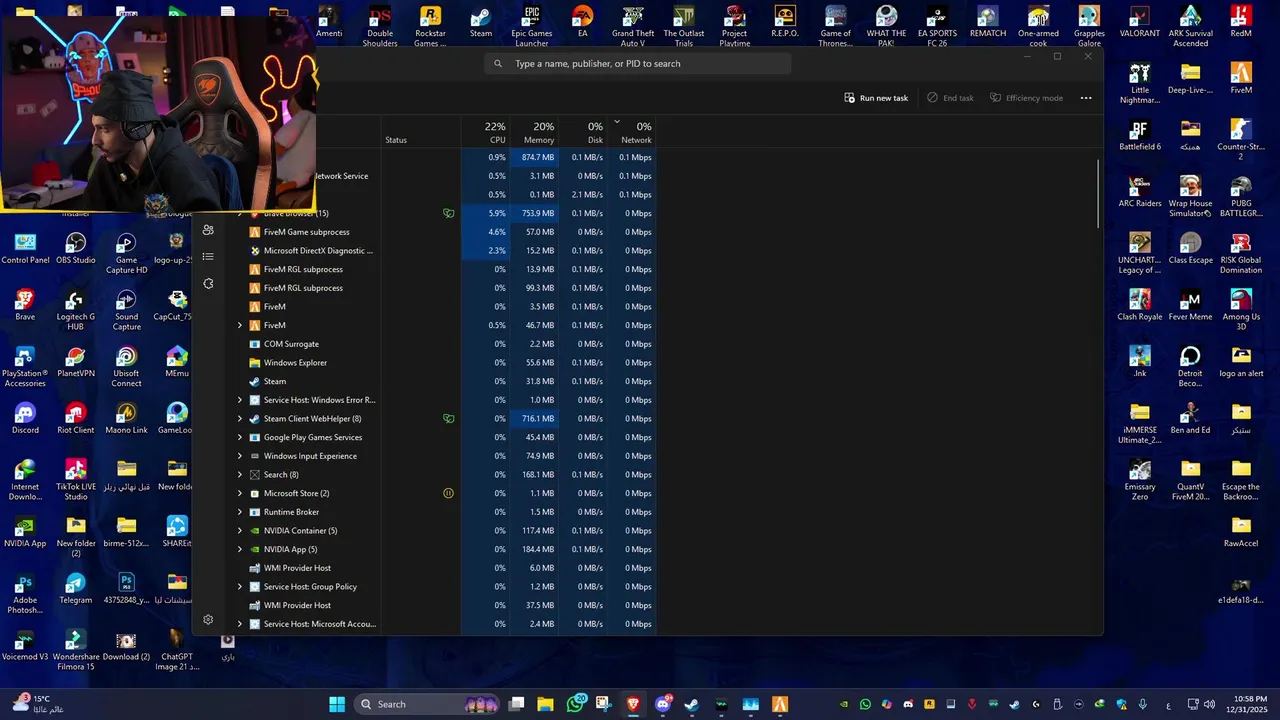
Task: Select the OBS Studio desktop icon
Action: pos(76,249)
